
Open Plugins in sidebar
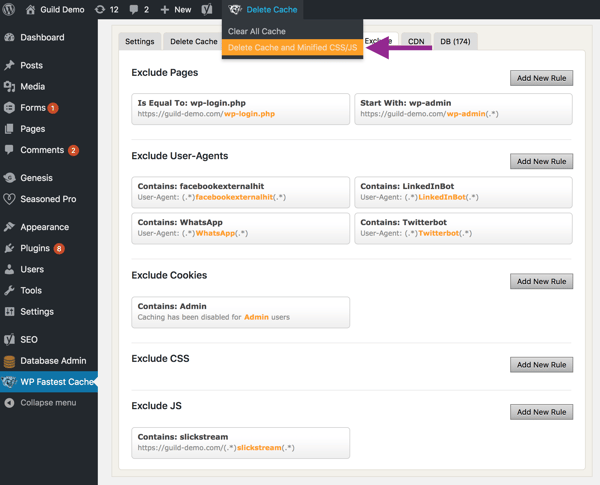[x=35, y=248]
